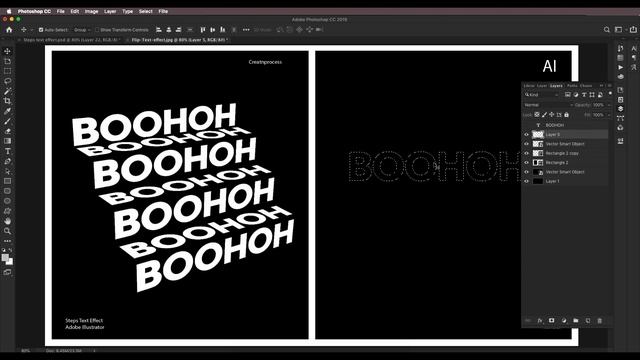Open the Auto-Select Group dropdown
Viewport: 640px width, 360px height.
pyautogui.click(x=82, y=30)
